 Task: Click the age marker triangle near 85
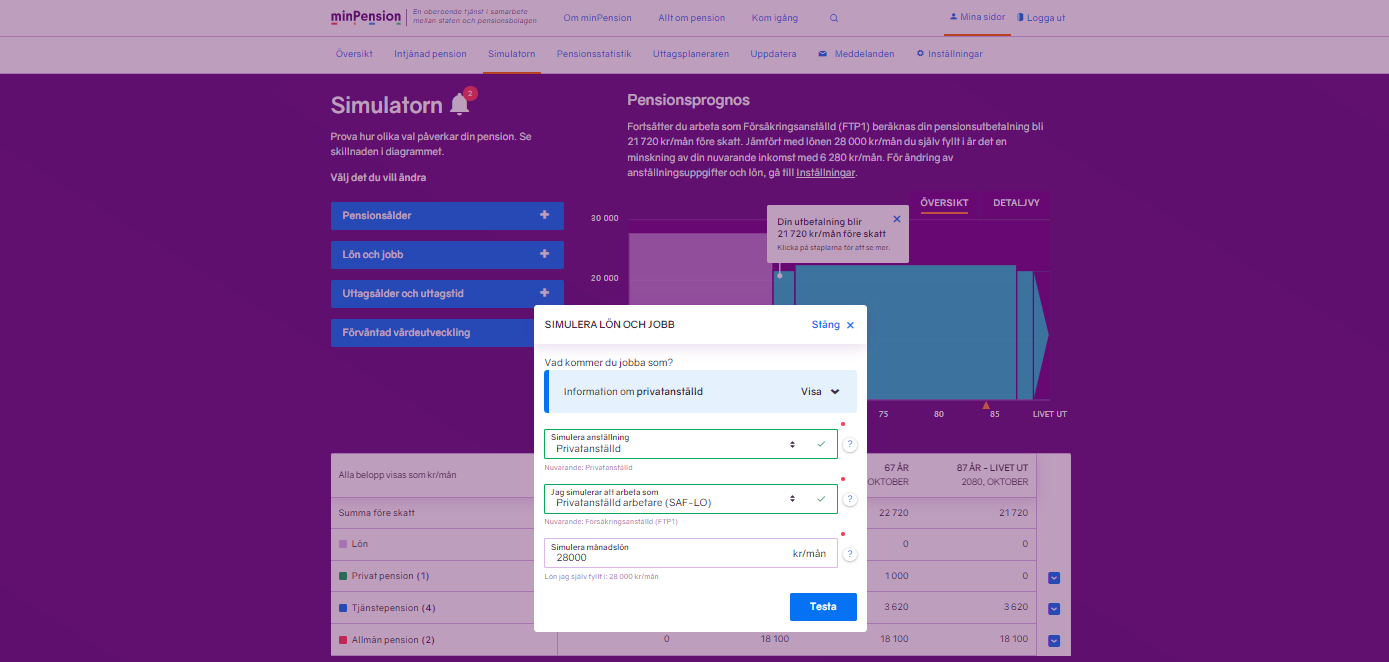tap(986, 405)
